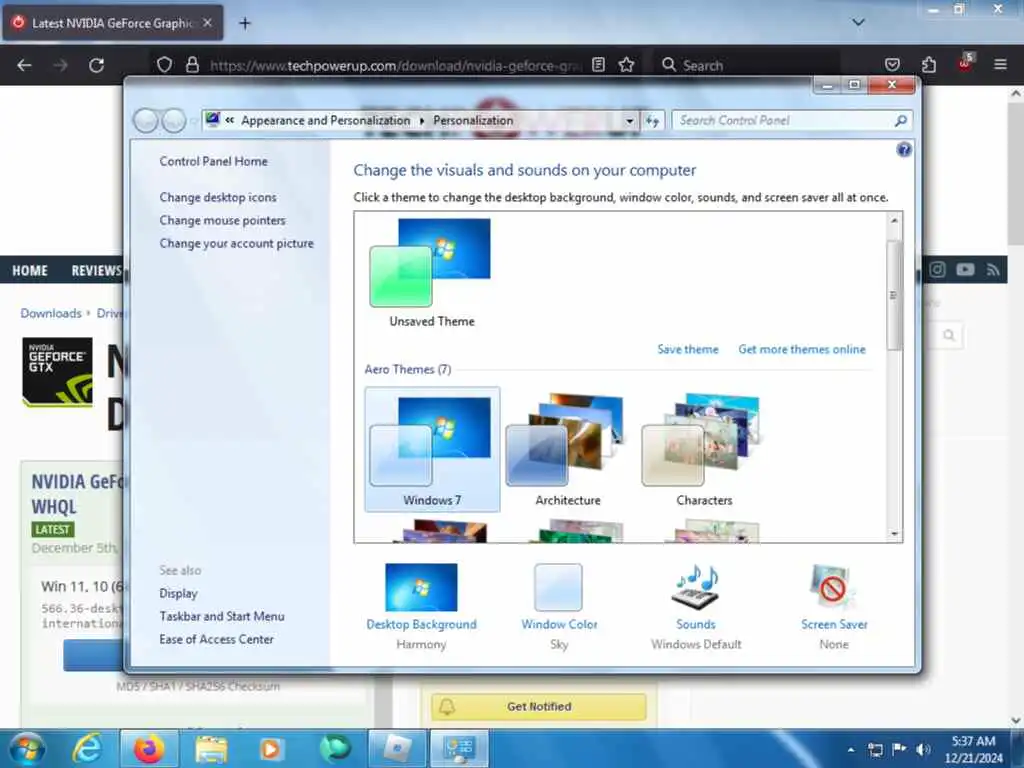Open the address bar dropdown arrow
1024x768 pixels.
pyautogui.click(x=630, y=120)
